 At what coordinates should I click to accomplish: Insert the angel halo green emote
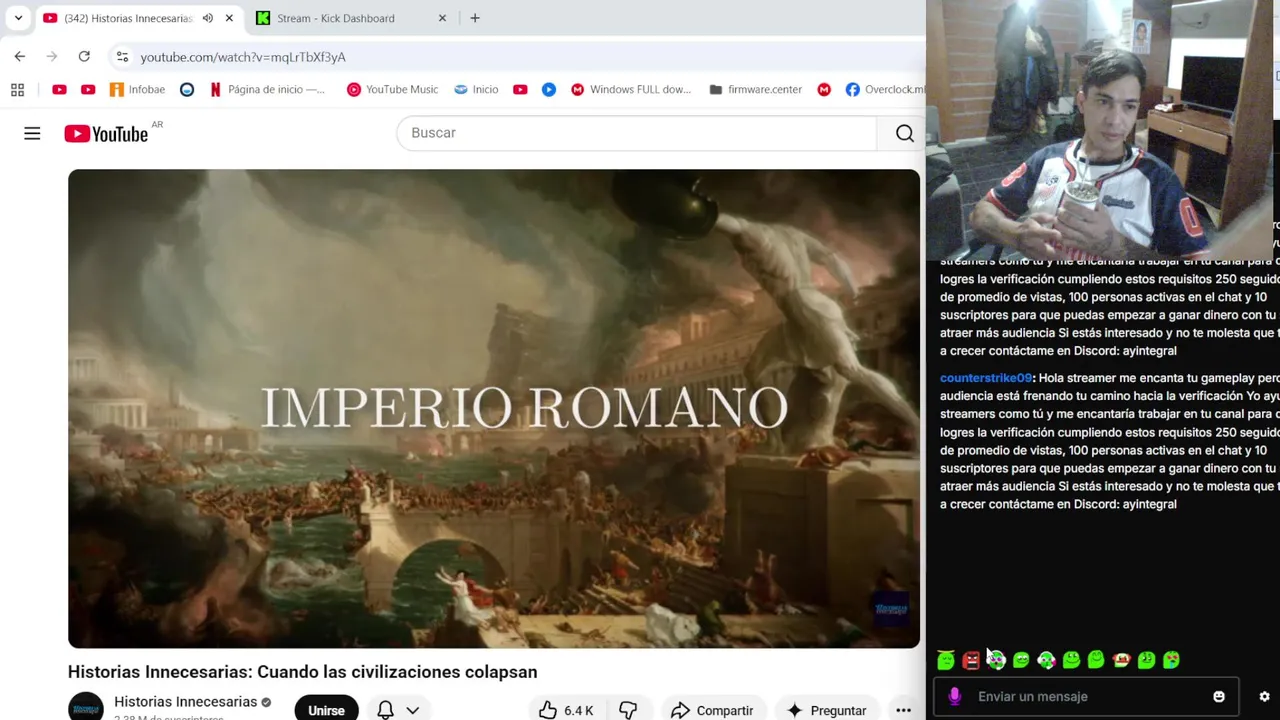[946, 660]
